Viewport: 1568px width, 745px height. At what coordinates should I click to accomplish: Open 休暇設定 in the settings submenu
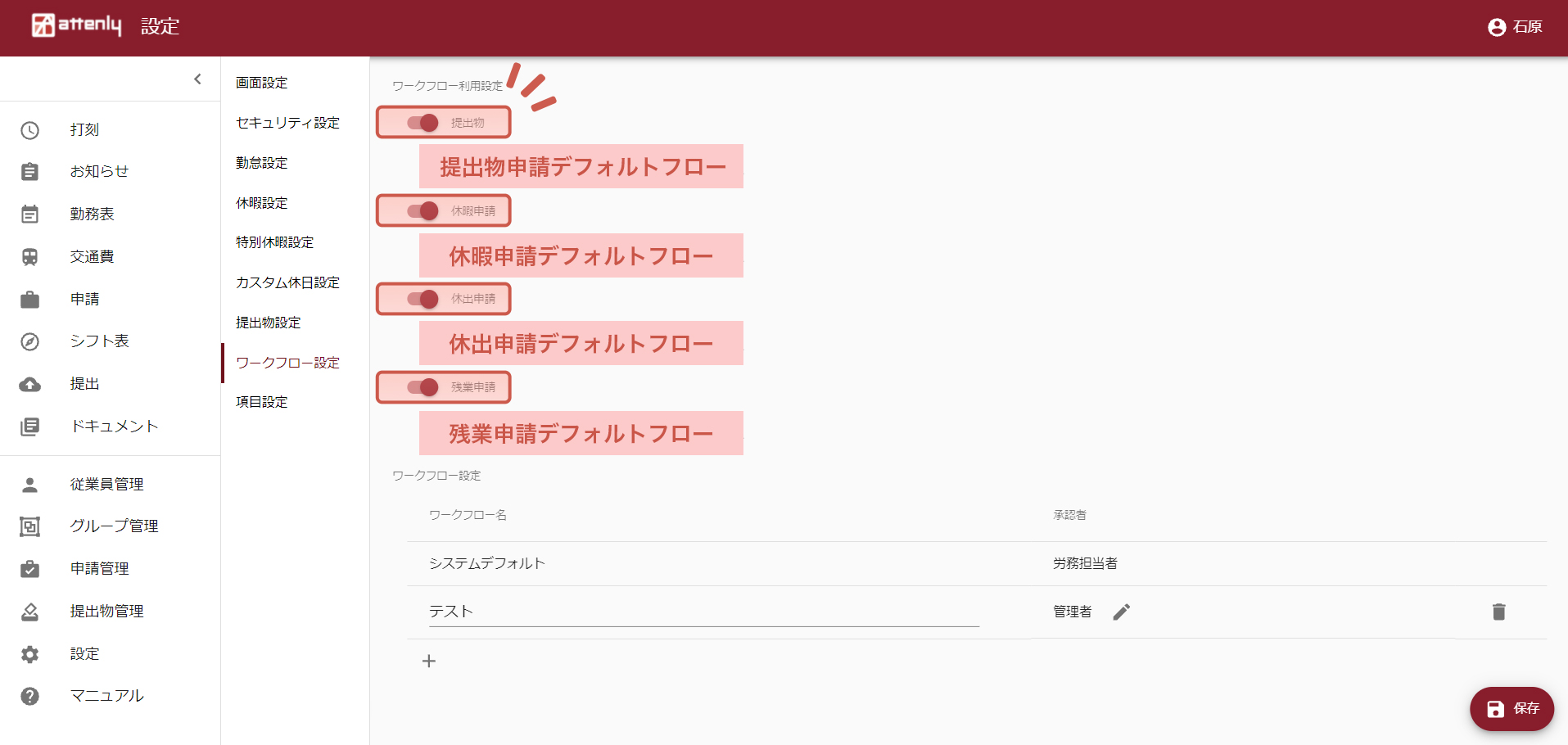point(262,203)
